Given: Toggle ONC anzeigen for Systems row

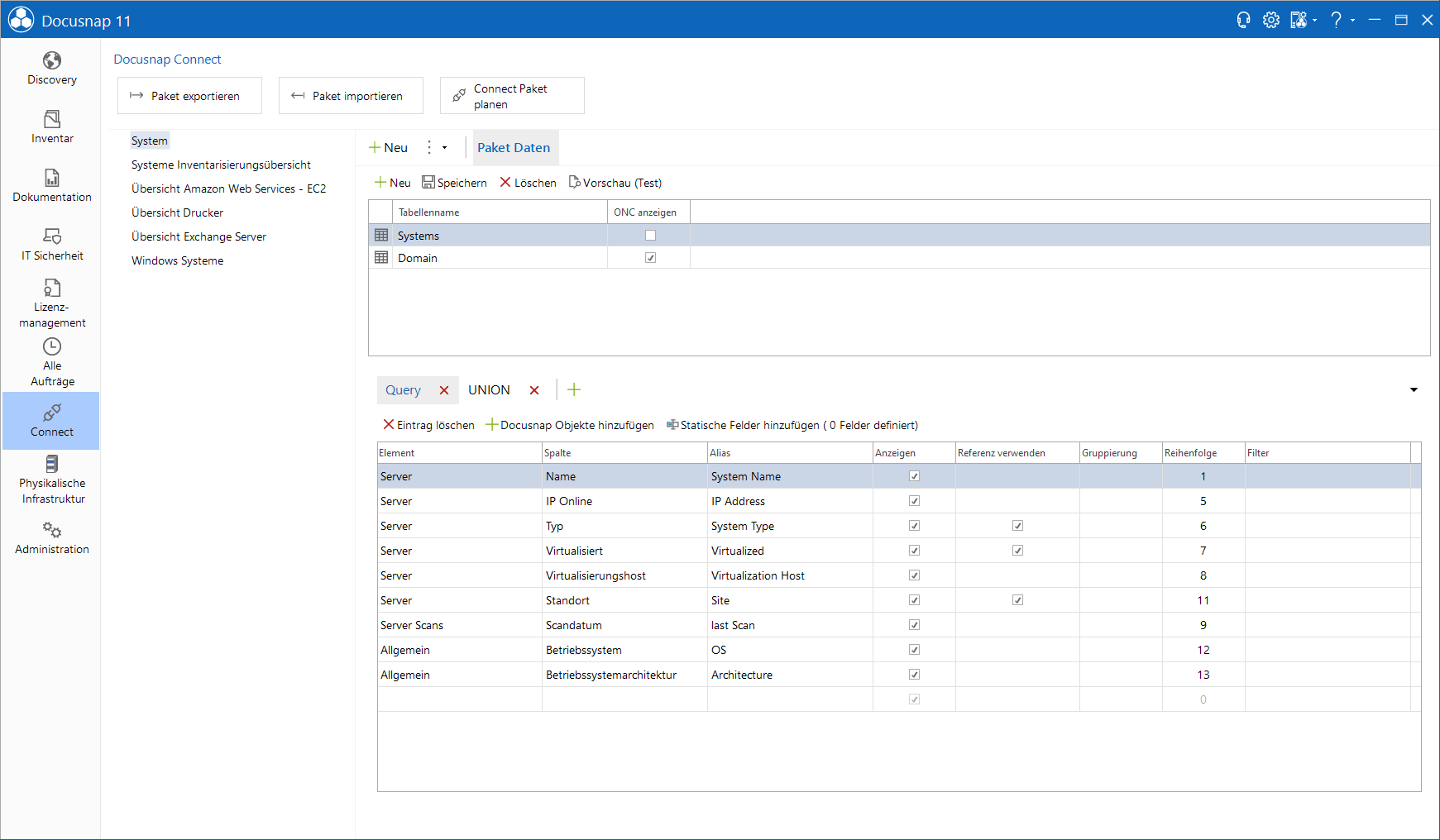Looking at the screenshot, I should pyautogui.click(x=650, y=236).
